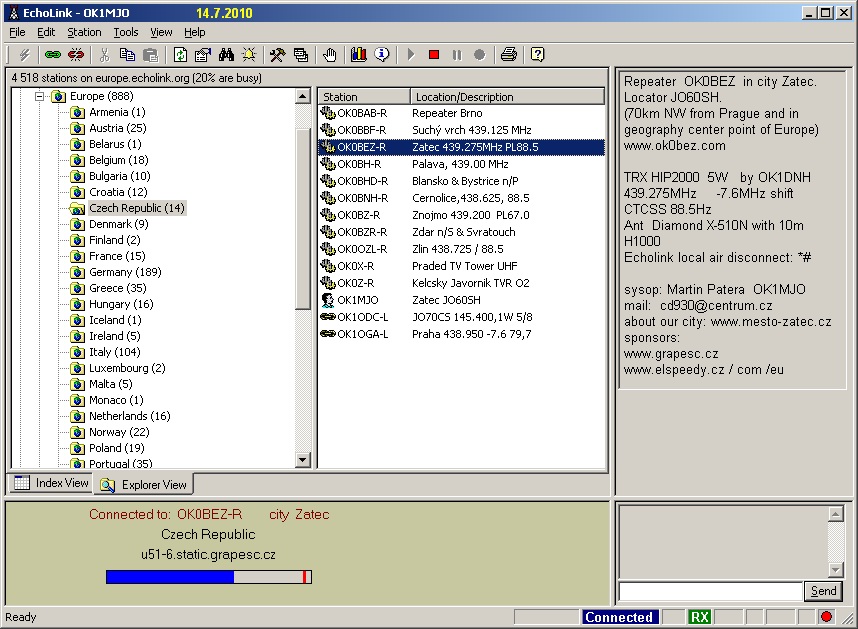Select Germany (189) in the tree
This screenshot has height=629, width=858.
[x=125, y=272]
